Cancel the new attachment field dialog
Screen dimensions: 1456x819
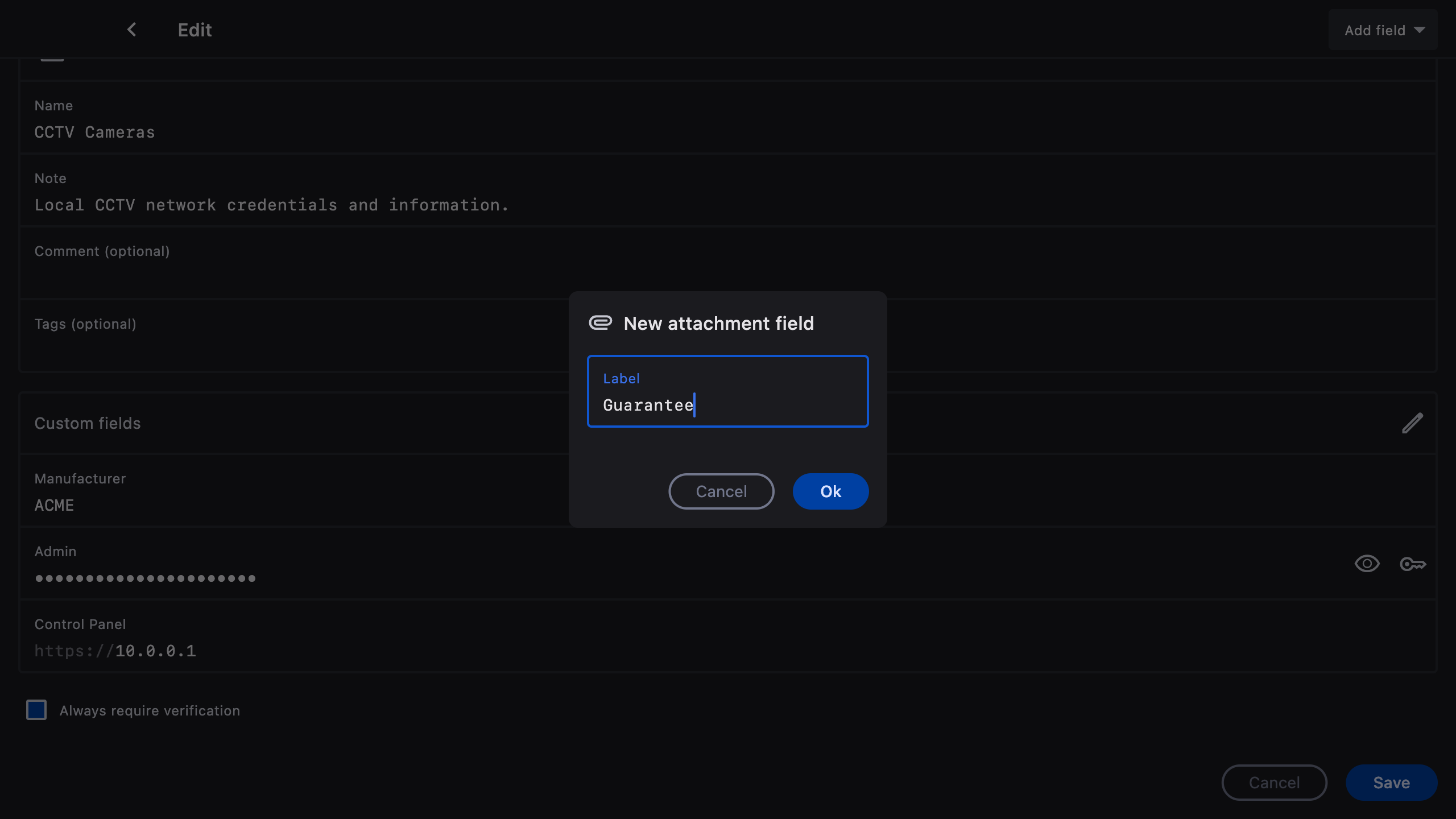(721, 491)
